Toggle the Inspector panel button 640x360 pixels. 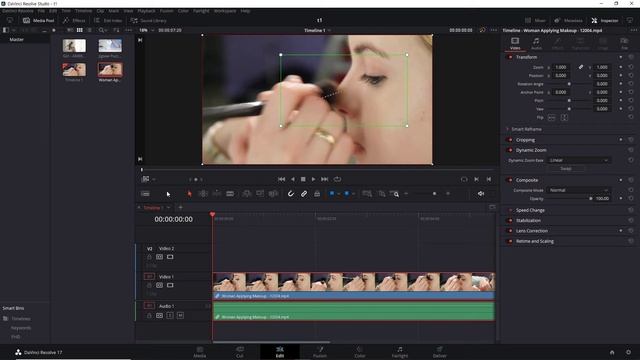coord(605,20)
